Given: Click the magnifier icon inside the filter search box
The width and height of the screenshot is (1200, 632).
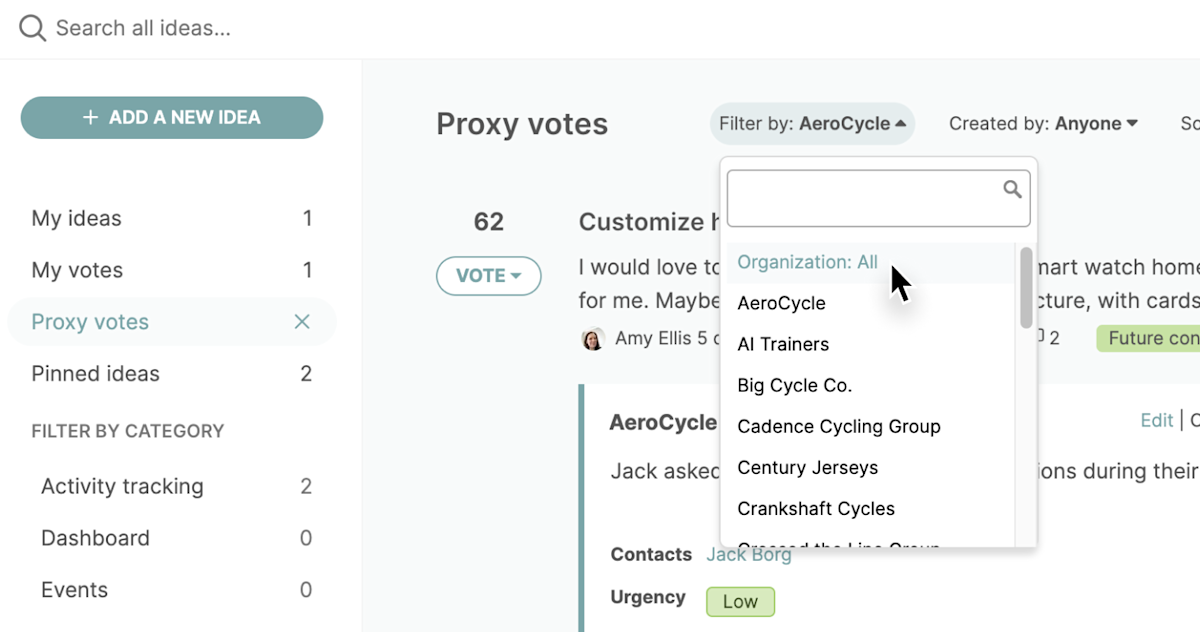Looking at the screenshot, I should pyautogui.click(x=1014, y=188).
